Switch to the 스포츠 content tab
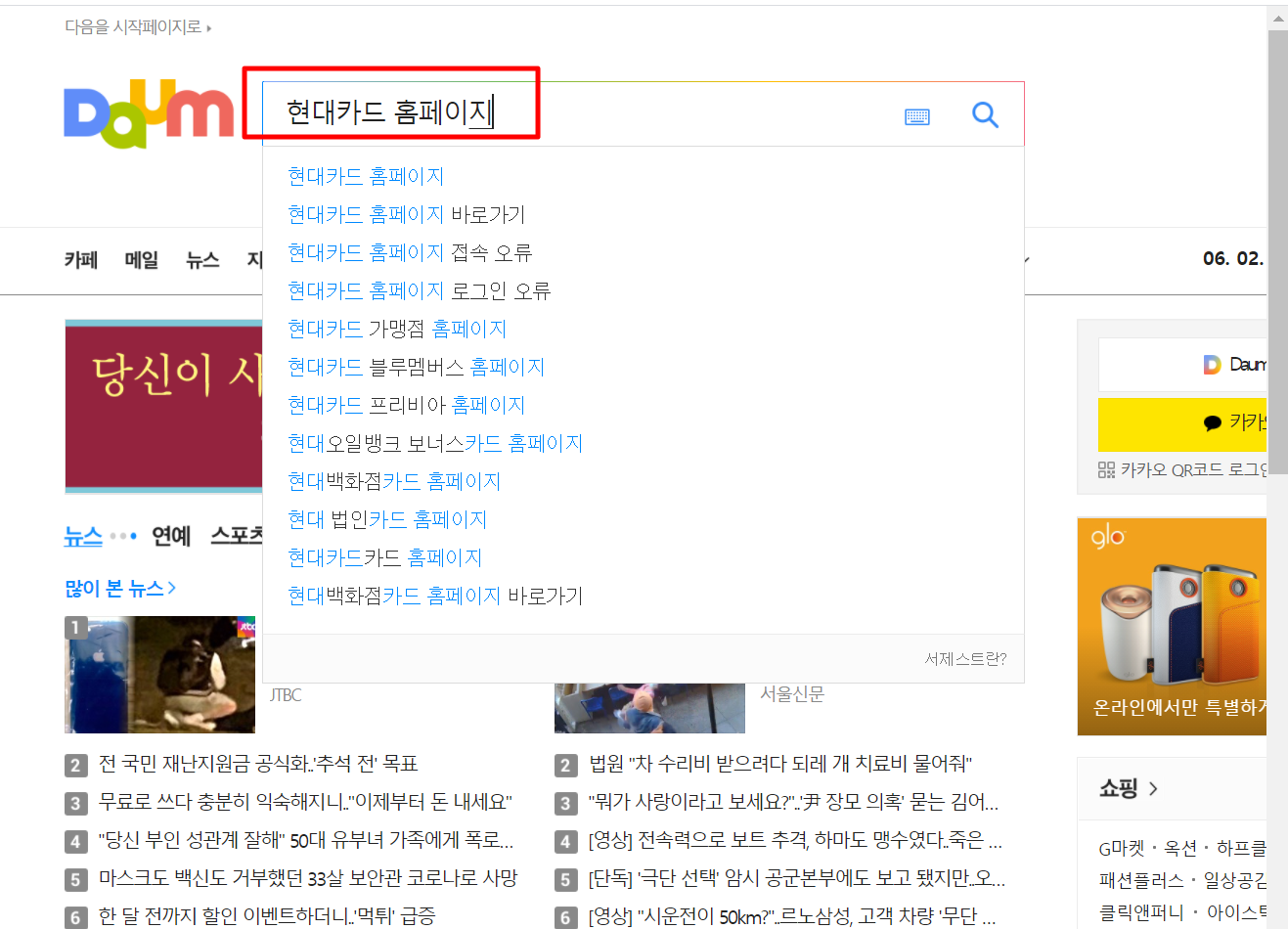Viewport: 1288px width, 929px height. point(237,536)
